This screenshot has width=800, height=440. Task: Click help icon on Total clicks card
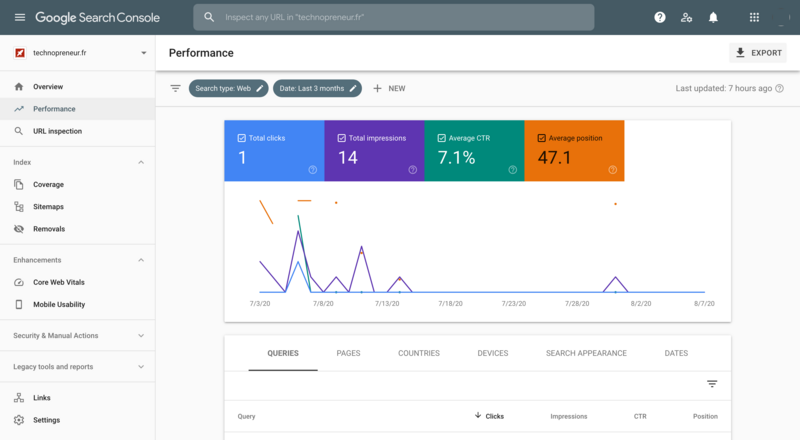point(313,170)
